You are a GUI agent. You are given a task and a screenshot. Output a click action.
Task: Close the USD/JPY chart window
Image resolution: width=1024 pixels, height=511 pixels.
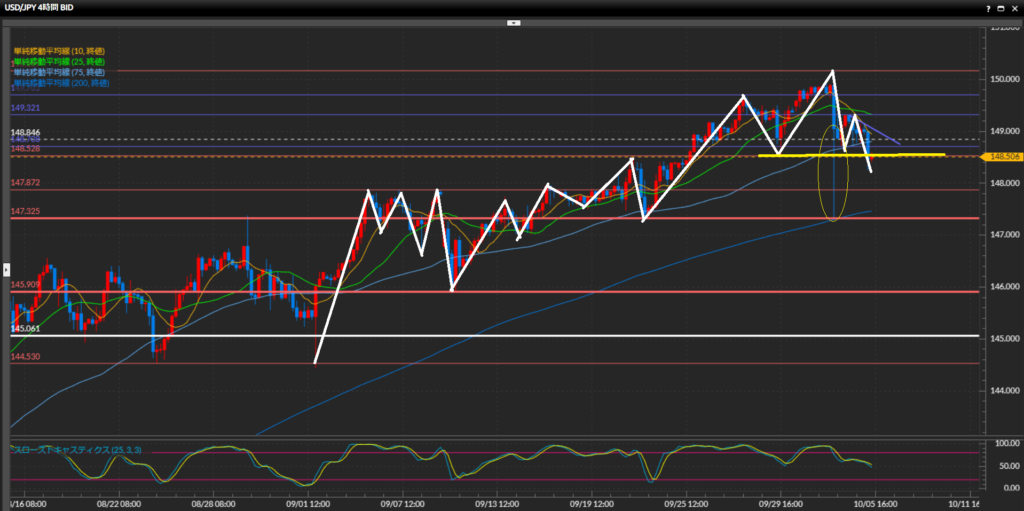click(x=1015, y=7)
